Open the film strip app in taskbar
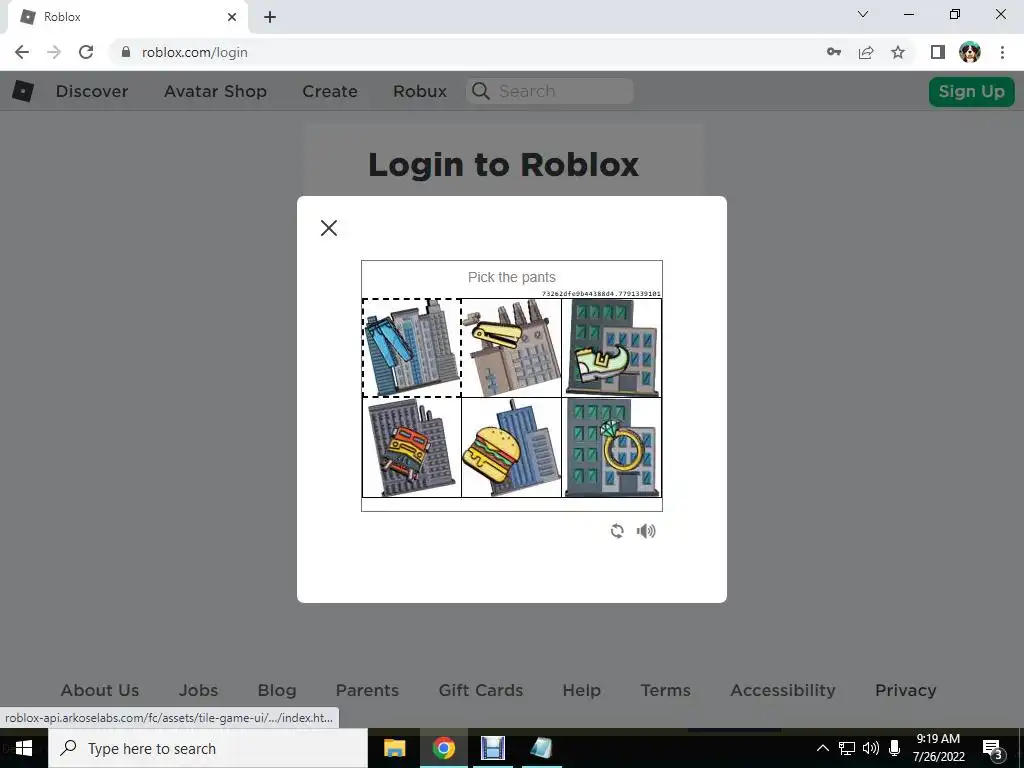 [x=492, y=748]
